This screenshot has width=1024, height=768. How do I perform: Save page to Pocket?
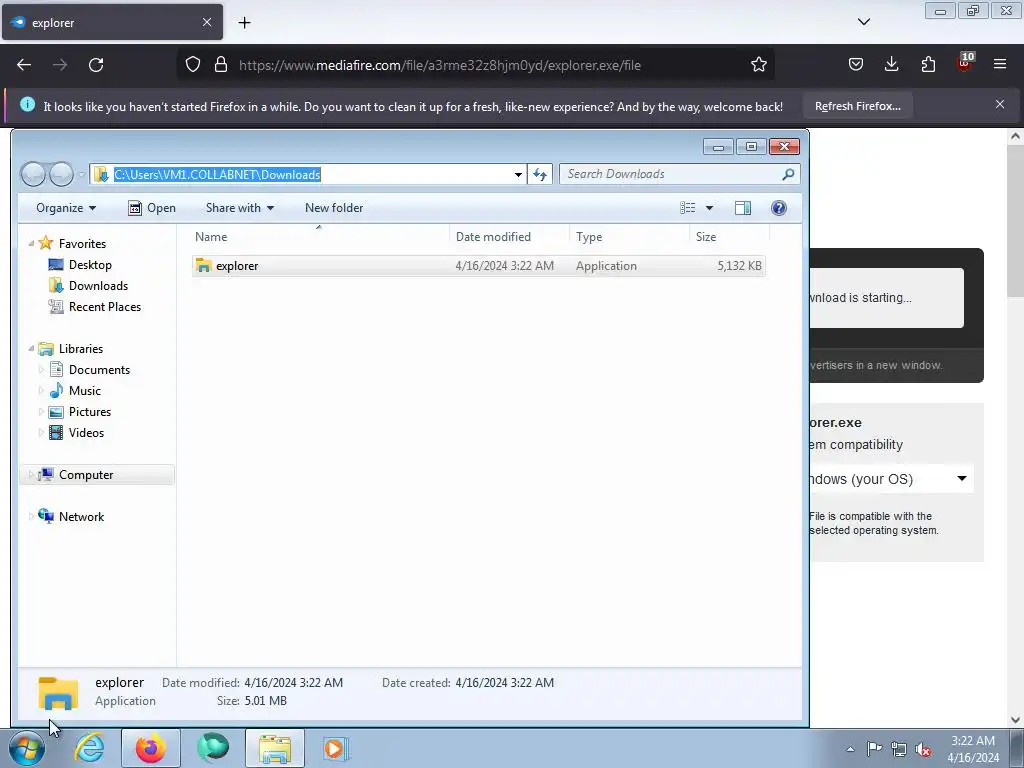856,65
